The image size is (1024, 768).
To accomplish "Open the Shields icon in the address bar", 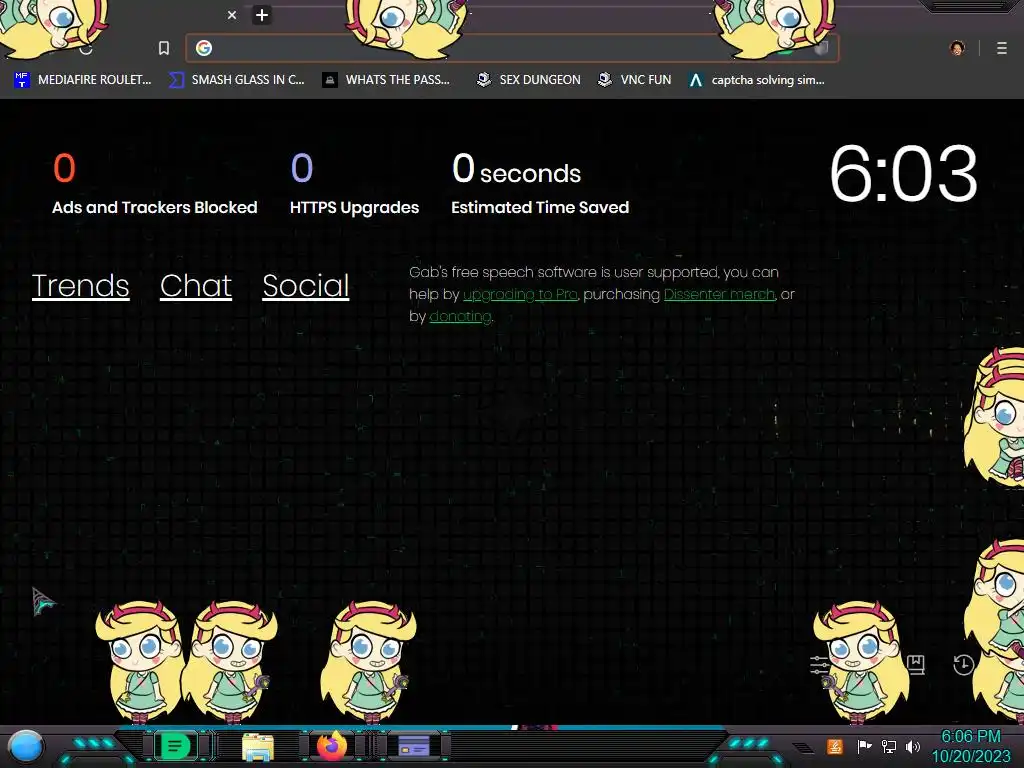I will click(x=821, y=48).
